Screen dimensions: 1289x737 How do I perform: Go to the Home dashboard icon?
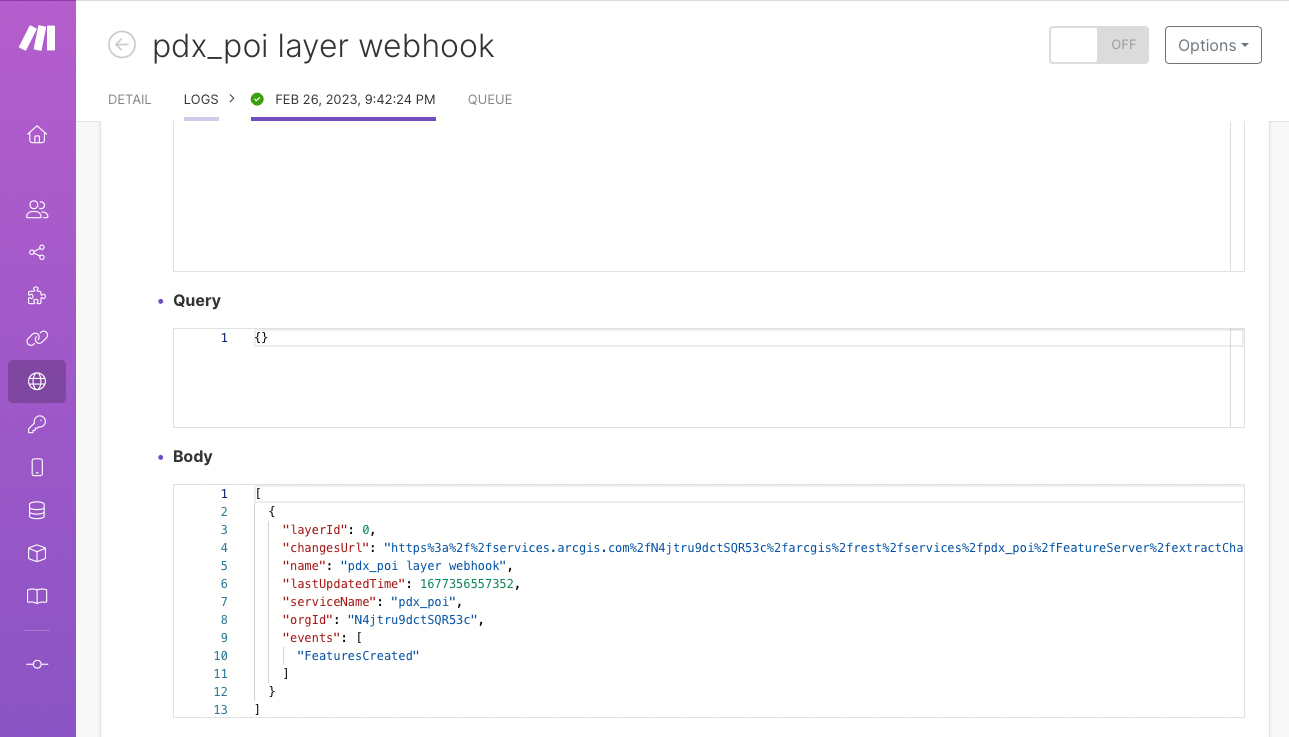click(x=37, y=135)
